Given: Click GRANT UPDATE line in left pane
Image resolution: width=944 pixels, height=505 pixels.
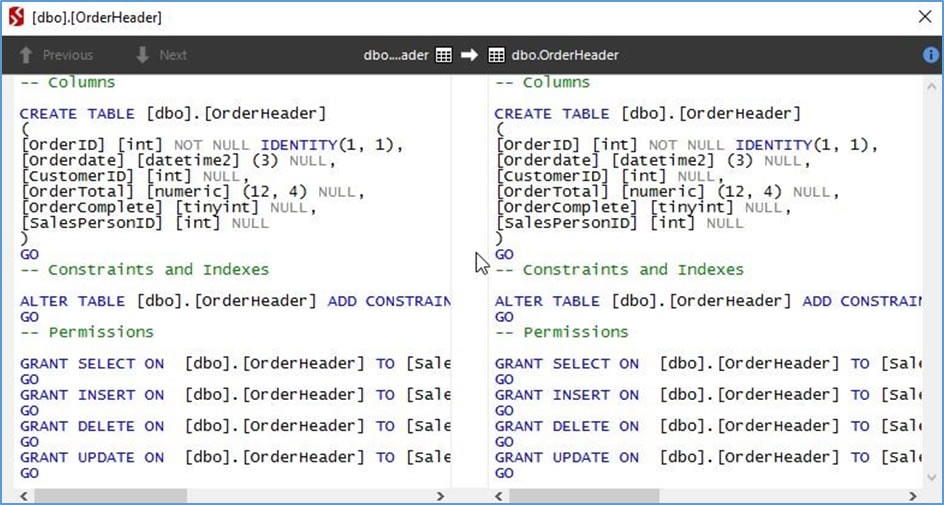Looking at the screenshot, I should [x=235, y=457].
